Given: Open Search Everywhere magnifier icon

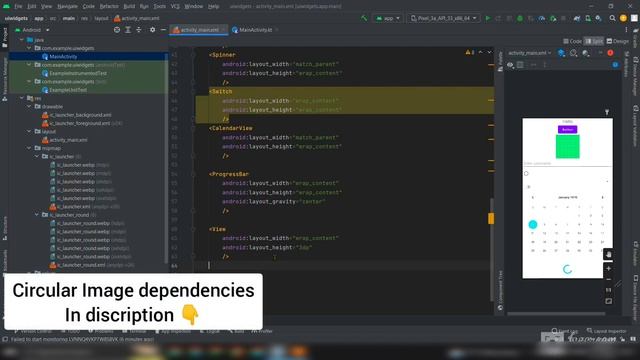Looking at the screenshot, I should [612, 18].
